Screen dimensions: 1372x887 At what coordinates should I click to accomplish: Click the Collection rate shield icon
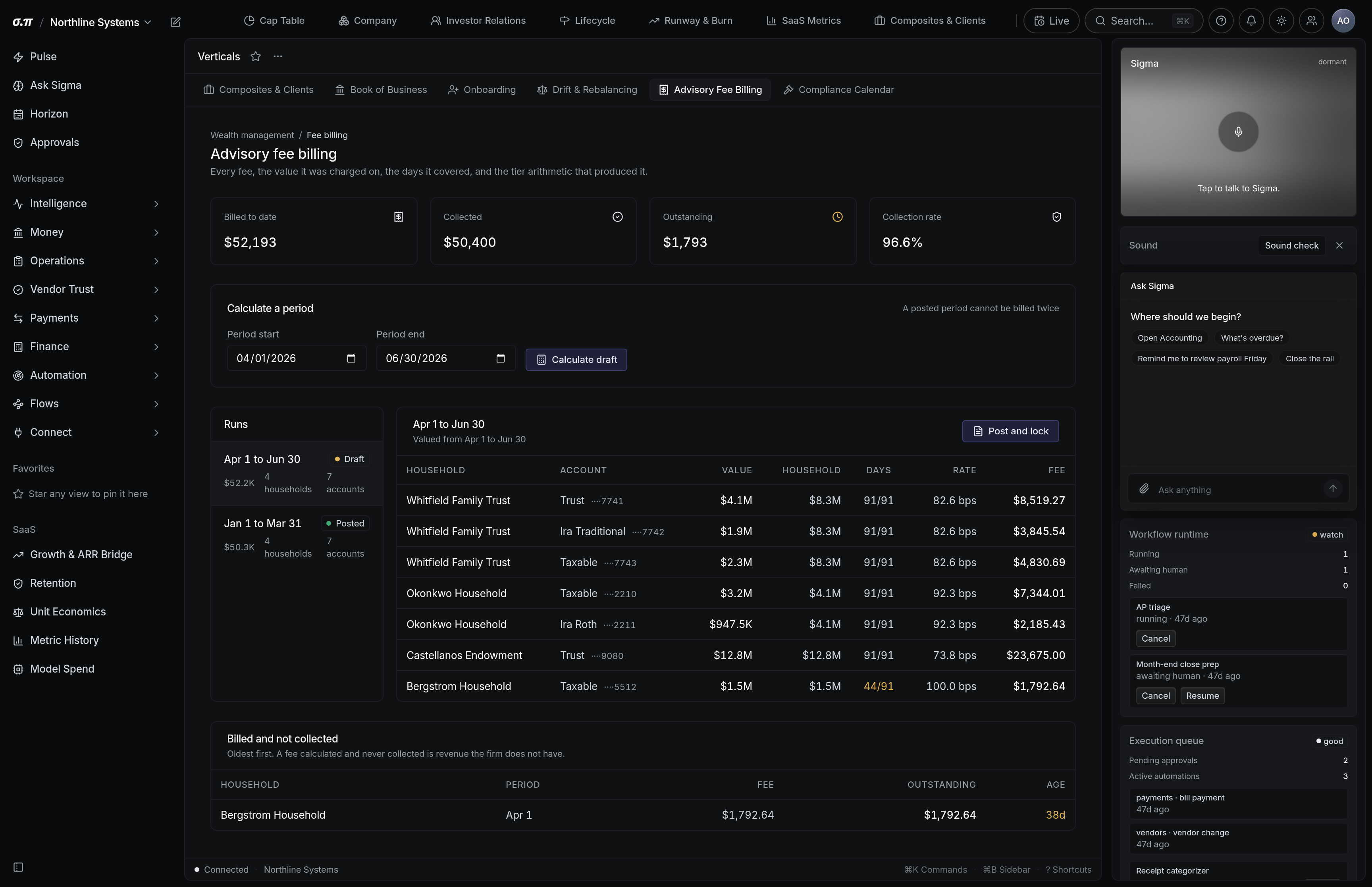tap(1056, 216)
